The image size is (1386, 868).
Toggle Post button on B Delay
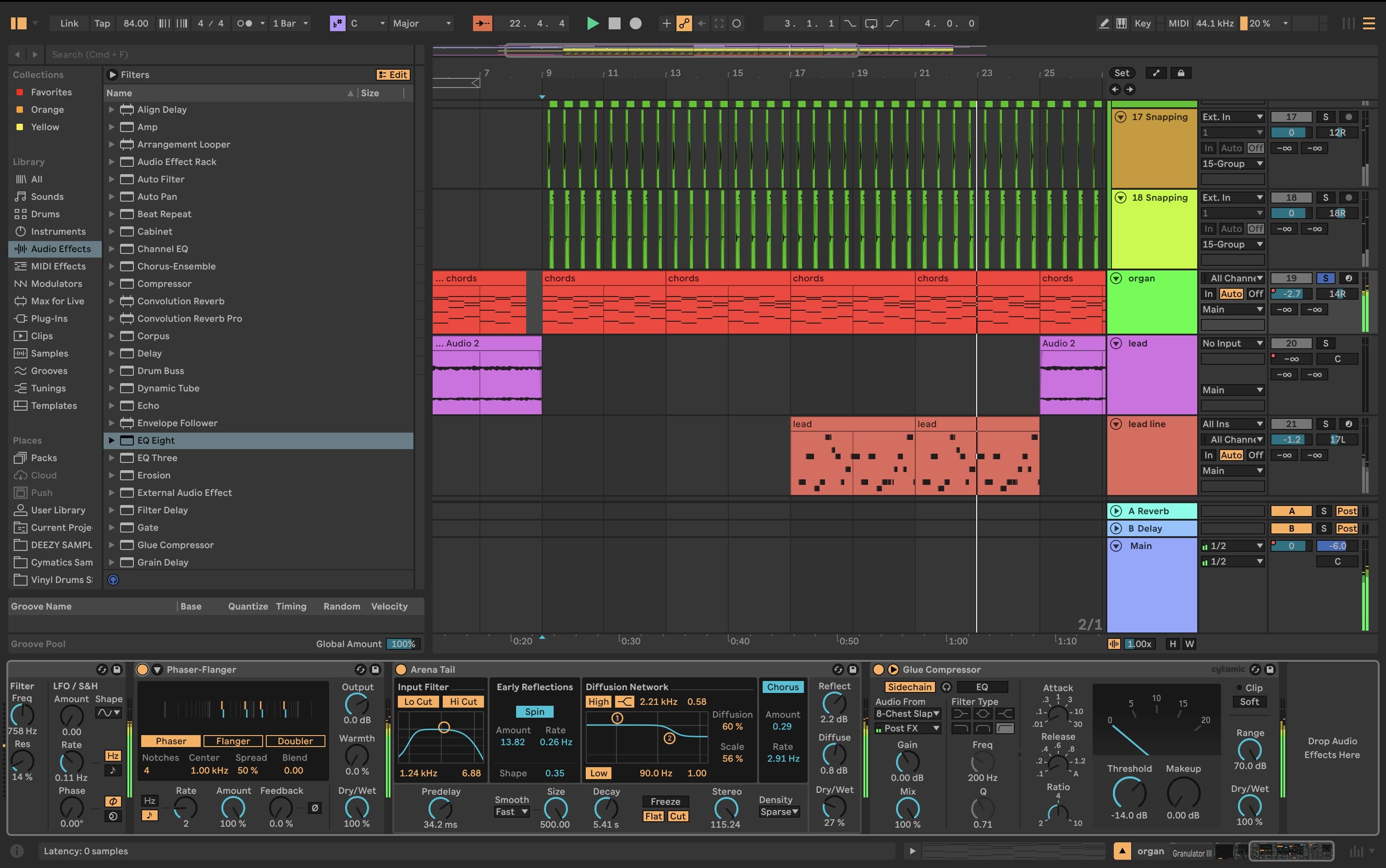pos(1347,529)
